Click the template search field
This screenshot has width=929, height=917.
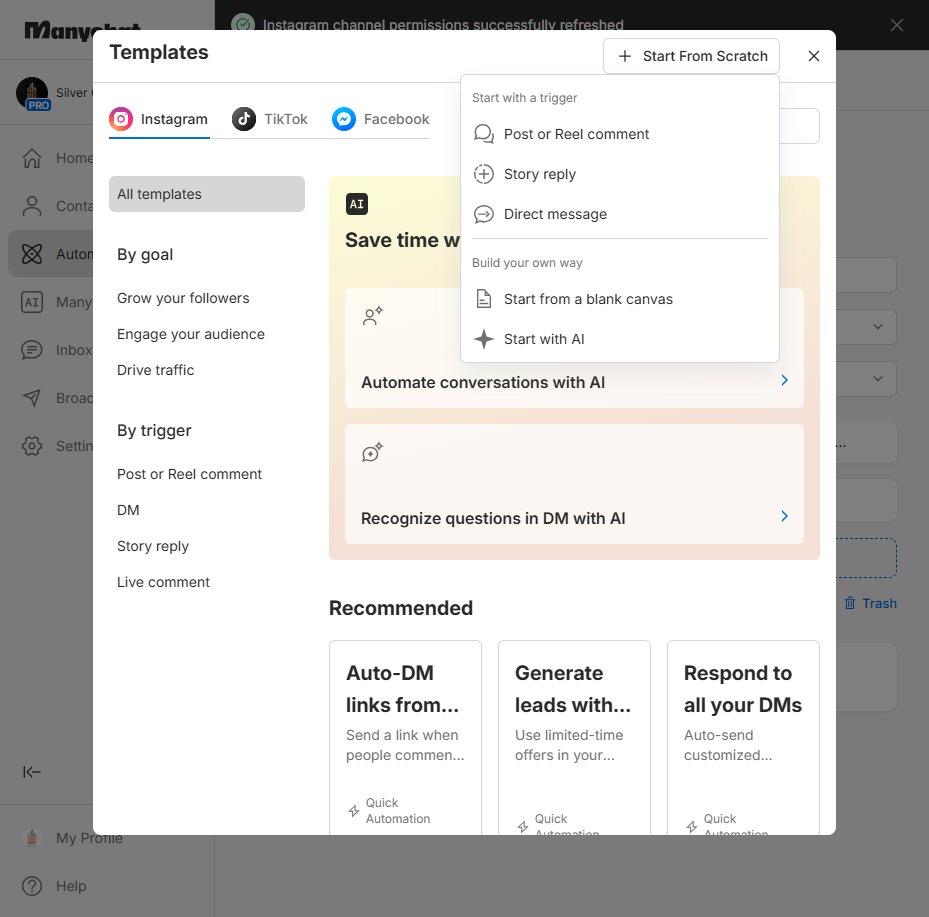799,126
